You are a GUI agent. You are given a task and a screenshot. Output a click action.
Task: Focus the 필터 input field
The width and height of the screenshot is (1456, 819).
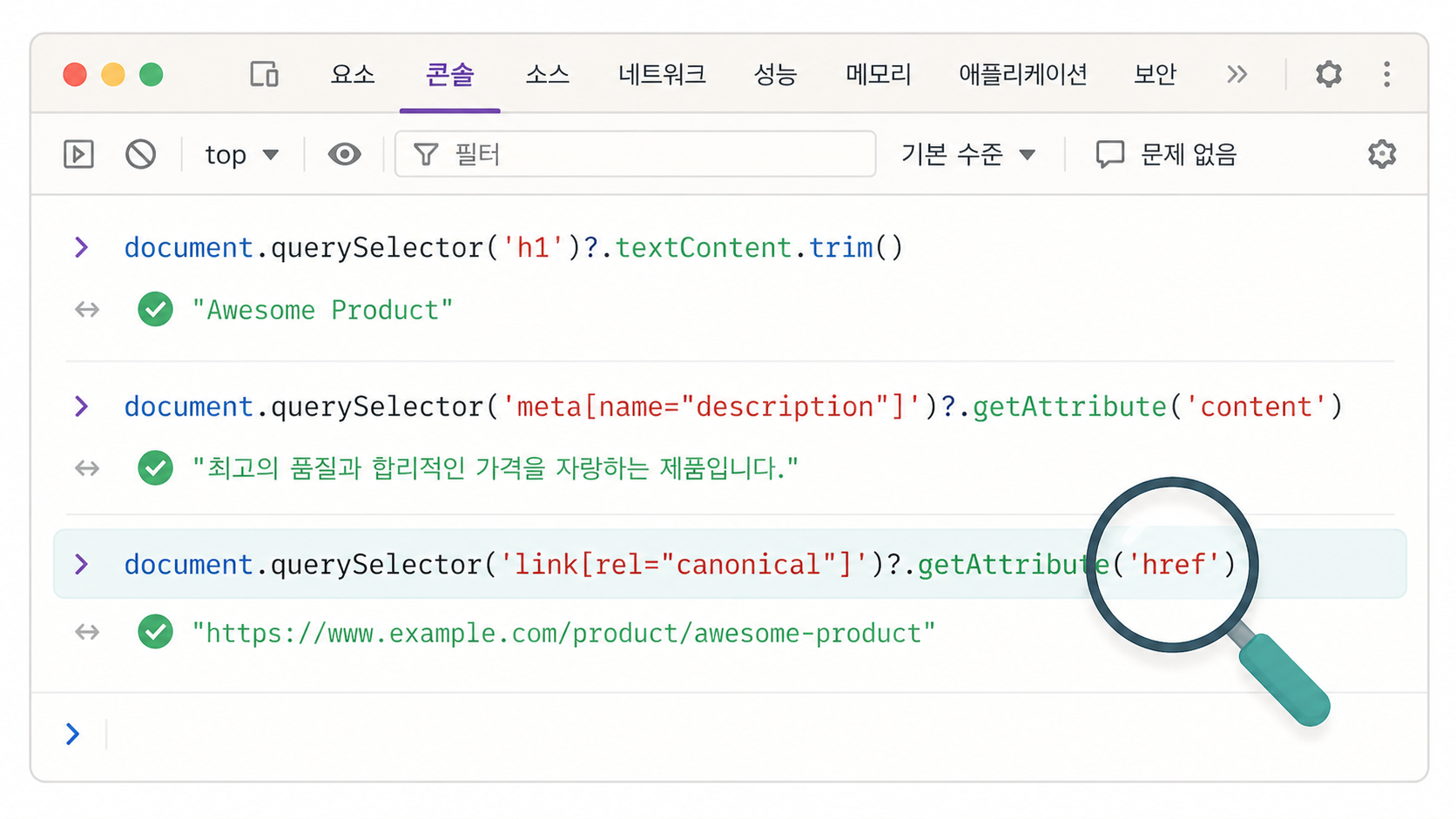click(635, 154)
